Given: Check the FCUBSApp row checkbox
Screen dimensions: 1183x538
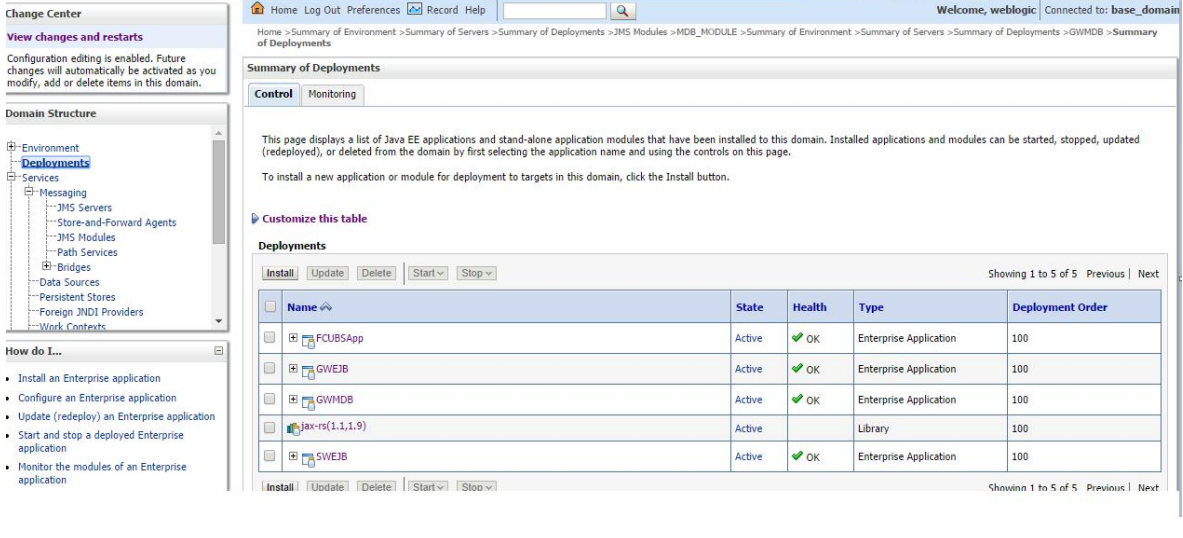Looking at the screenshot, I should tap(269, 338).
